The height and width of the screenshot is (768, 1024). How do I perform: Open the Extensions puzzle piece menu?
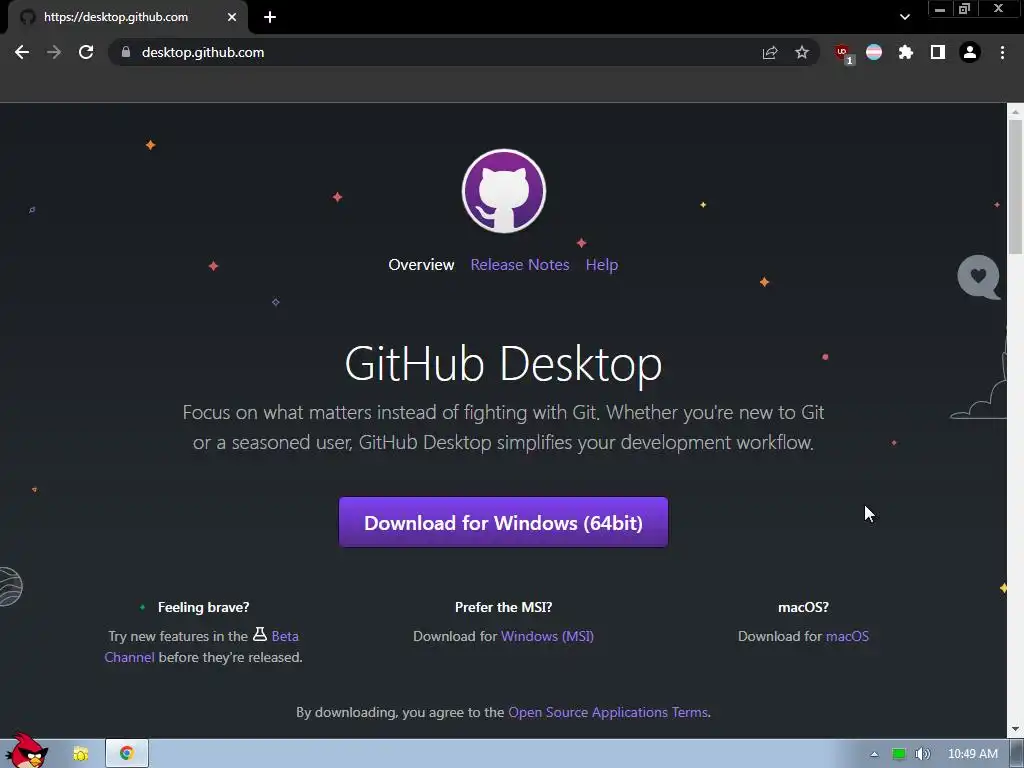(906, 52)
